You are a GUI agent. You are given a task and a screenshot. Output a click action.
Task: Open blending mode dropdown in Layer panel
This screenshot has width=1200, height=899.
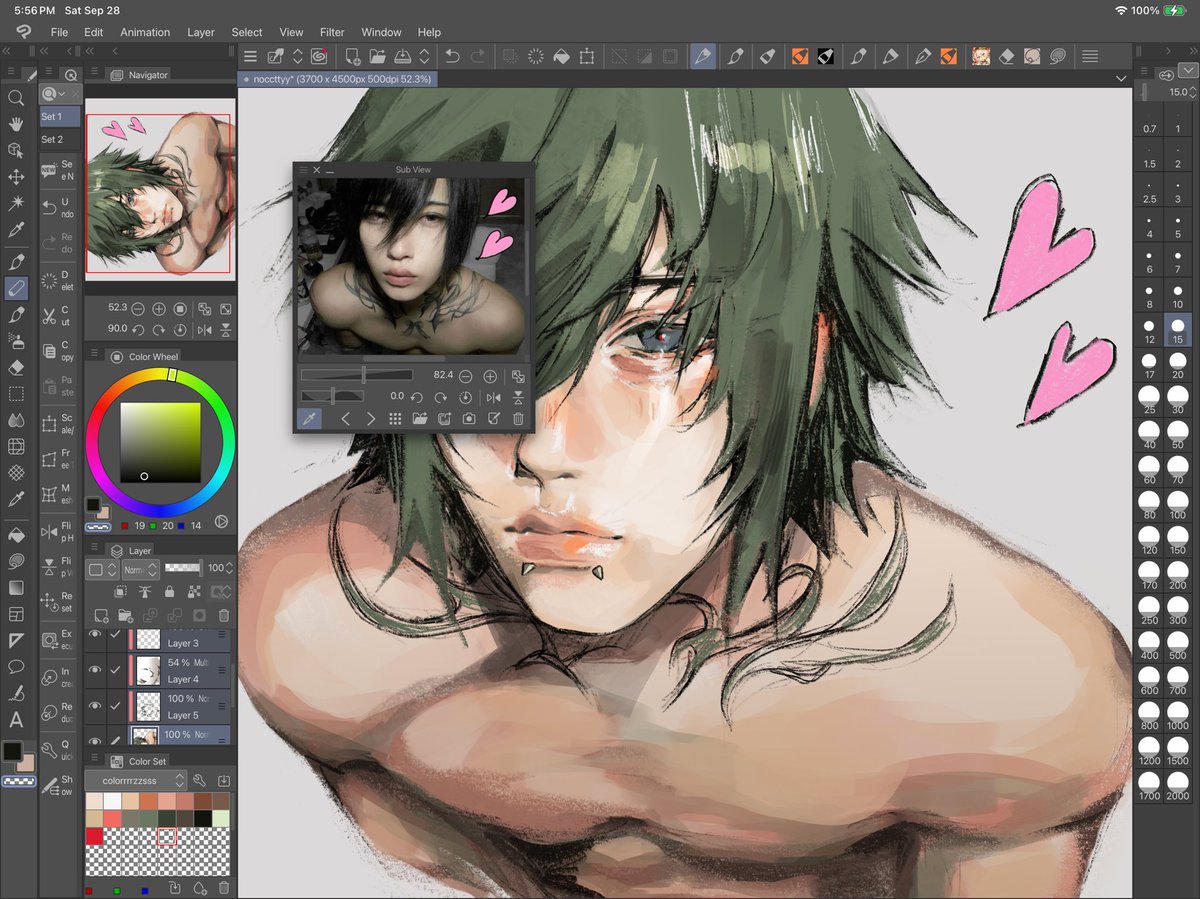(x=139, y=569)
